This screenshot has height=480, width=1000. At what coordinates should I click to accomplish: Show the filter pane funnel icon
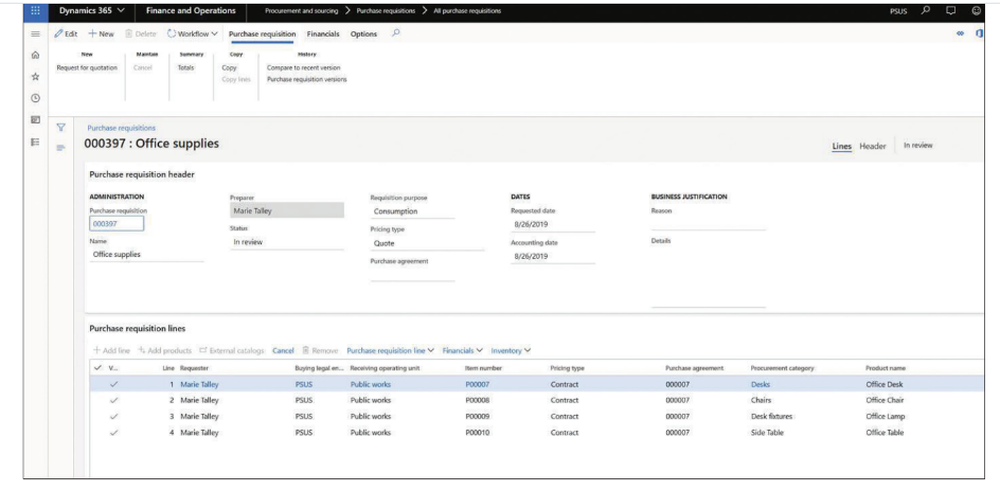point(61,127)
